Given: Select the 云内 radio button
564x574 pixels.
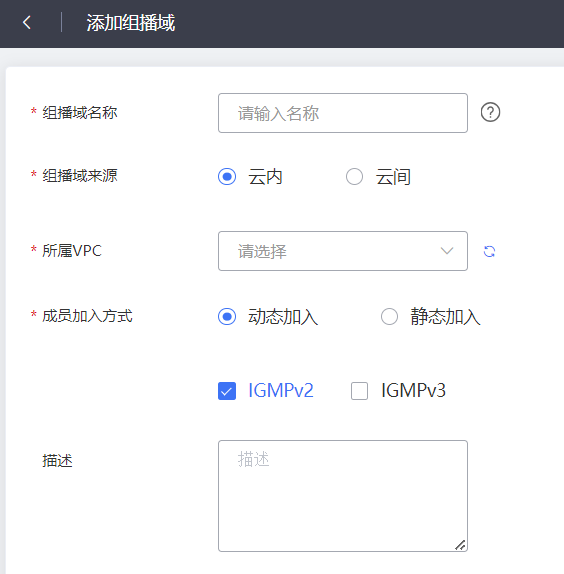Looking at the screenshot, I should [227, 177].
